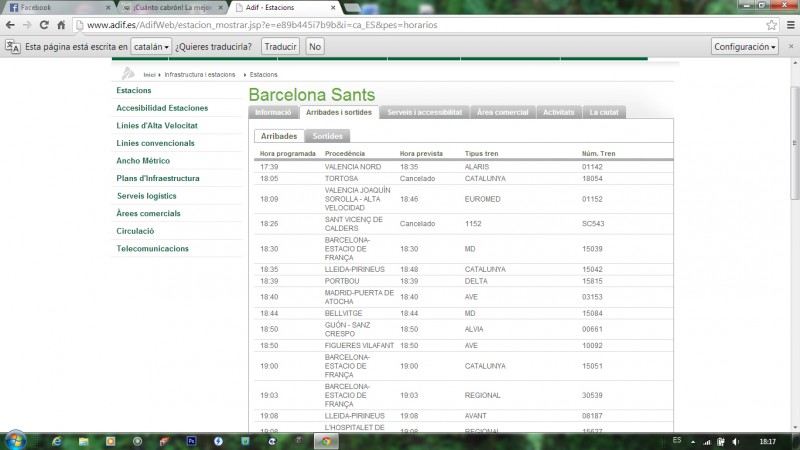Screen dimensions: 800x450
Task: Click the VALENCIA NORD origin cell
Action: click(x=353, y=167)
